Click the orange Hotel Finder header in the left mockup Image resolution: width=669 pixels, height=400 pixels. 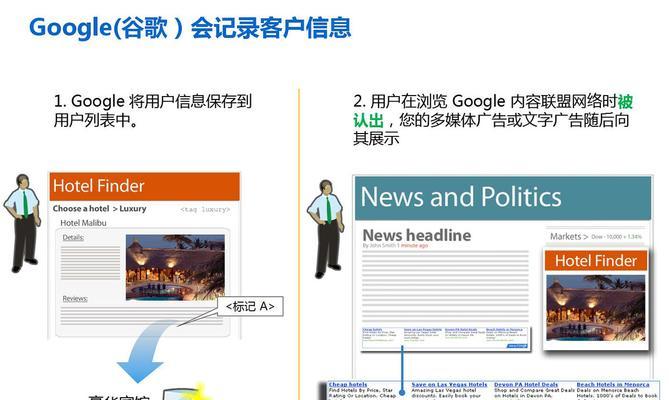coord(145,186)
